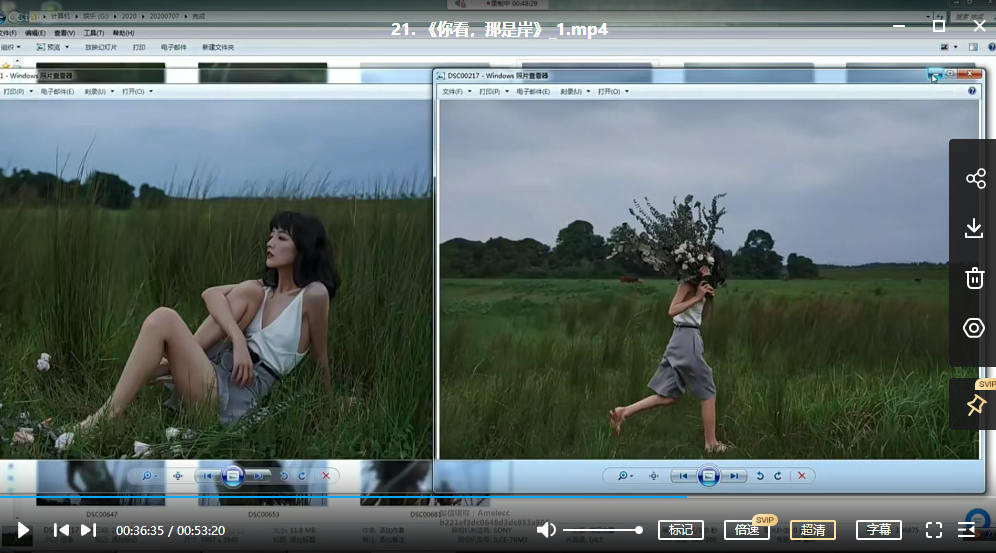996x553 pixels.
Task: Open 打印(P) dropdown in DSC00217 viewer
Action: tap(494, 91)
